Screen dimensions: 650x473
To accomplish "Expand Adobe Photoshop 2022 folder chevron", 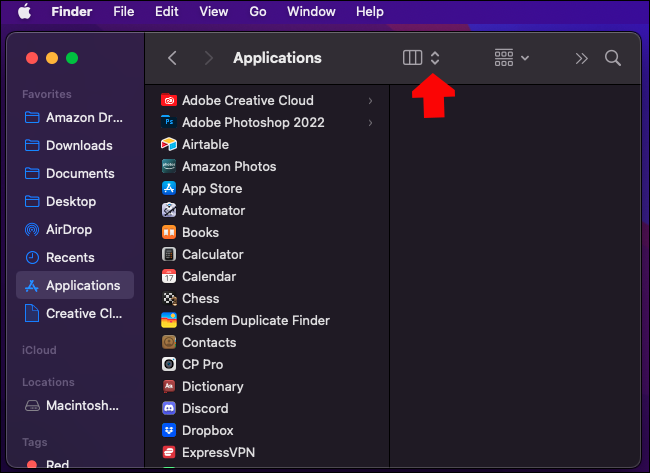I will click(x=371, y=122).
